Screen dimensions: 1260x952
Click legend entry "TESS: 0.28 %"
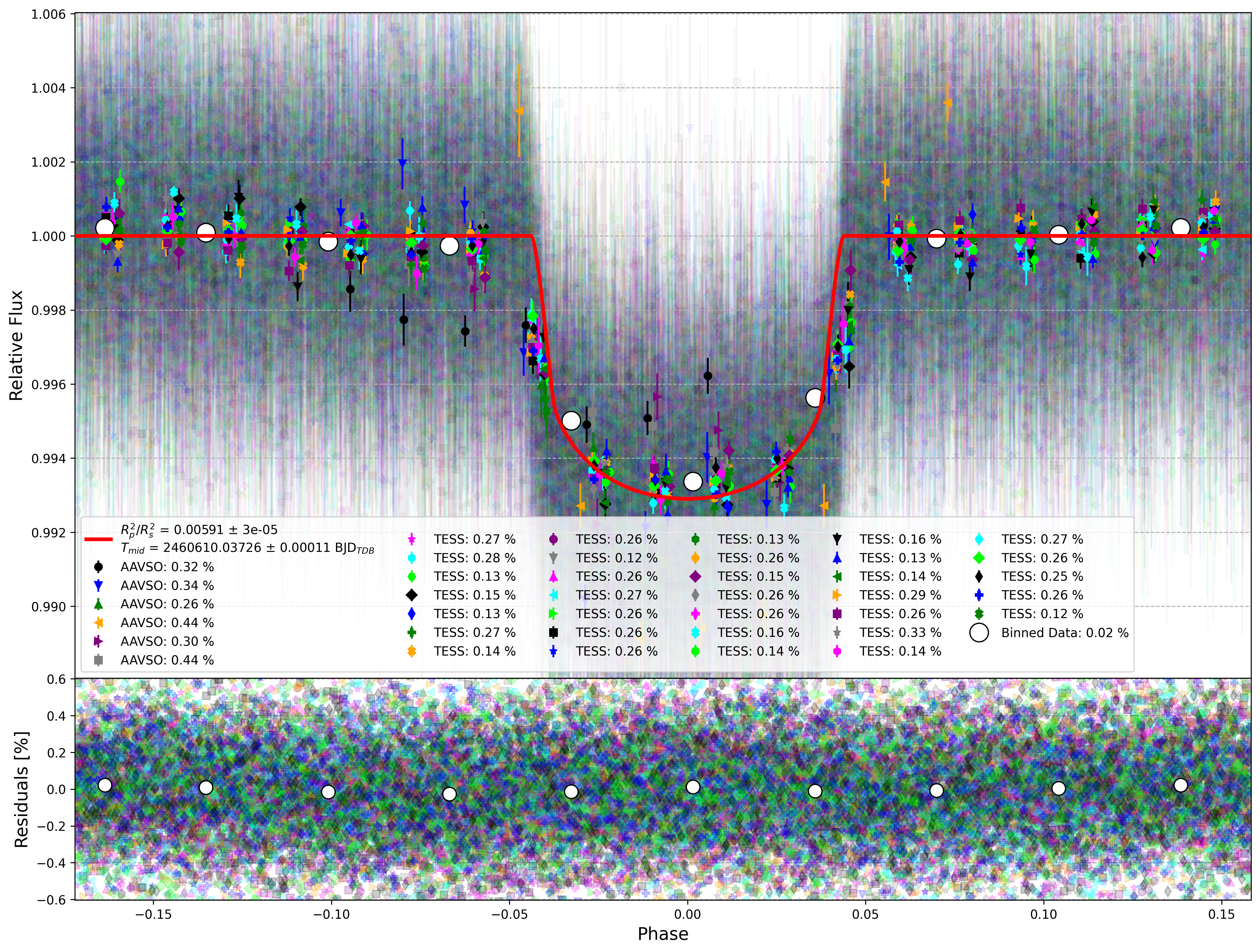[474, 558]
